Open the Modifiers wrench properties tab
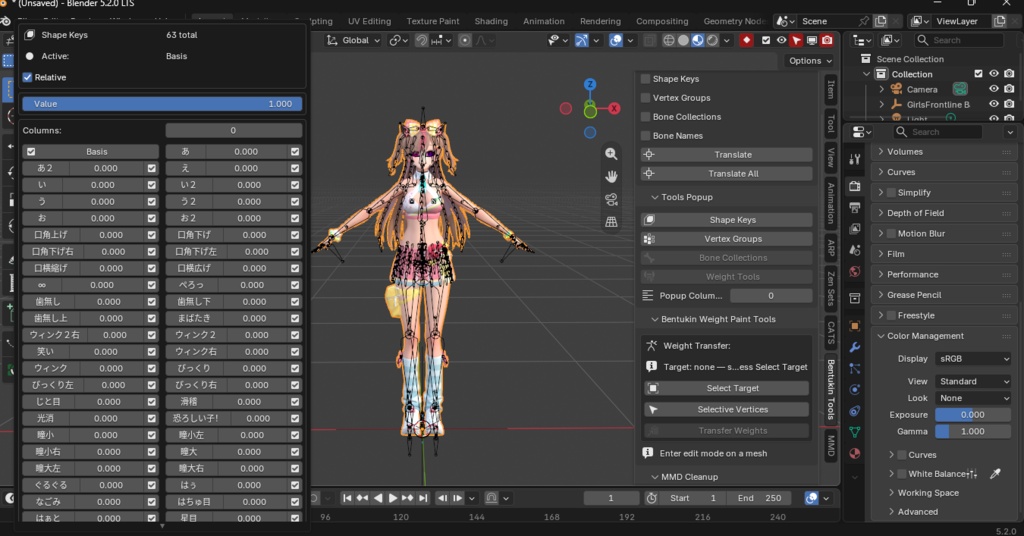Screen dimensions: 1024x536 click(x=854, y=347)
